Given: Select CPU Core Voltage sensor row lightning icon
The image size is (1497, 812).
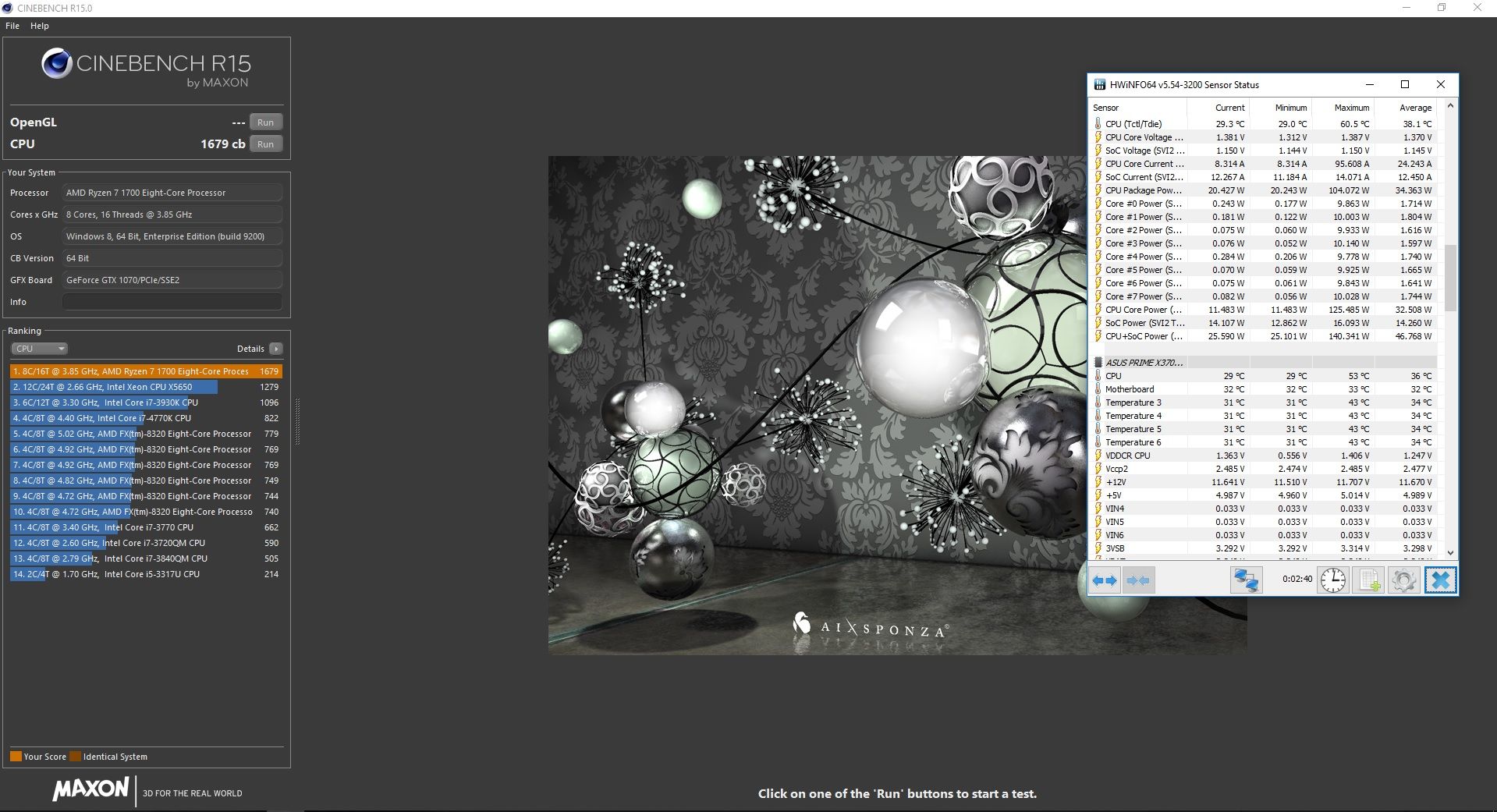Looking at the screenshot, I should pos(1098,137).
